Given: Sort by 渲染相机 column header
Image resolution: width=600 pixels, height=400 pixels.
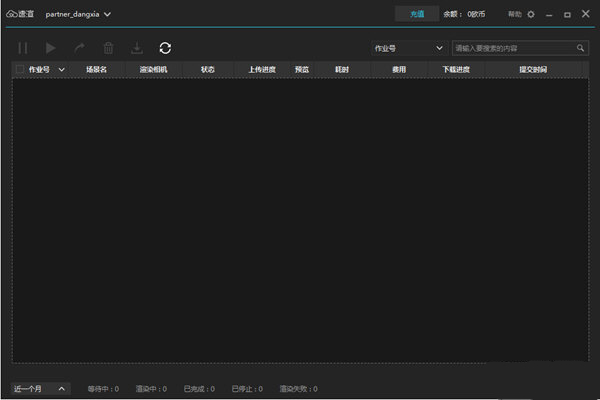Looking at the screenshot, I should (153, 69).
